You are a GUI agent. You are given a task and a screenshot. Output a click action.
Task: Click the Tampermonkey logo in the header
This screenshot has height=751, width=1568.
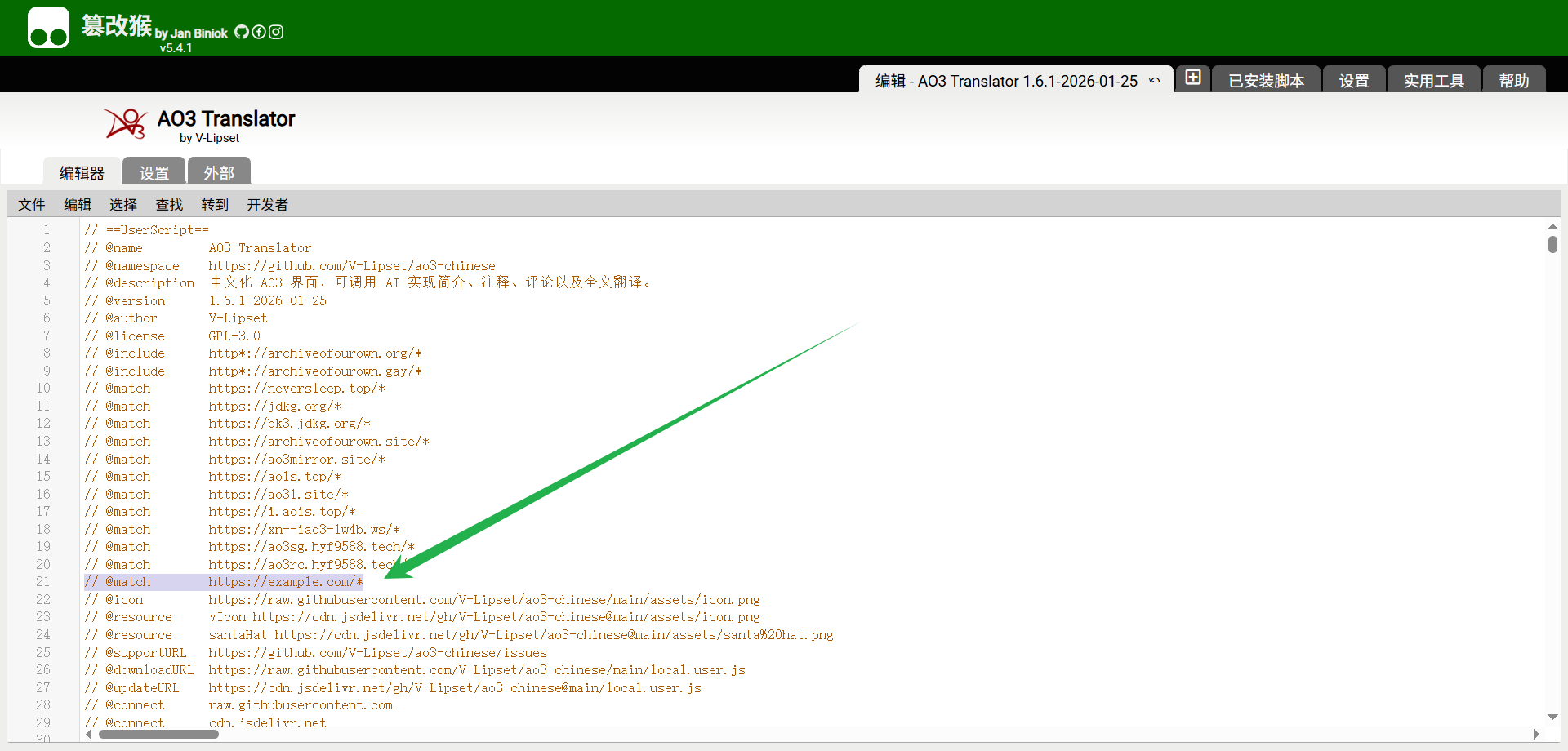[x=48, y=28]
